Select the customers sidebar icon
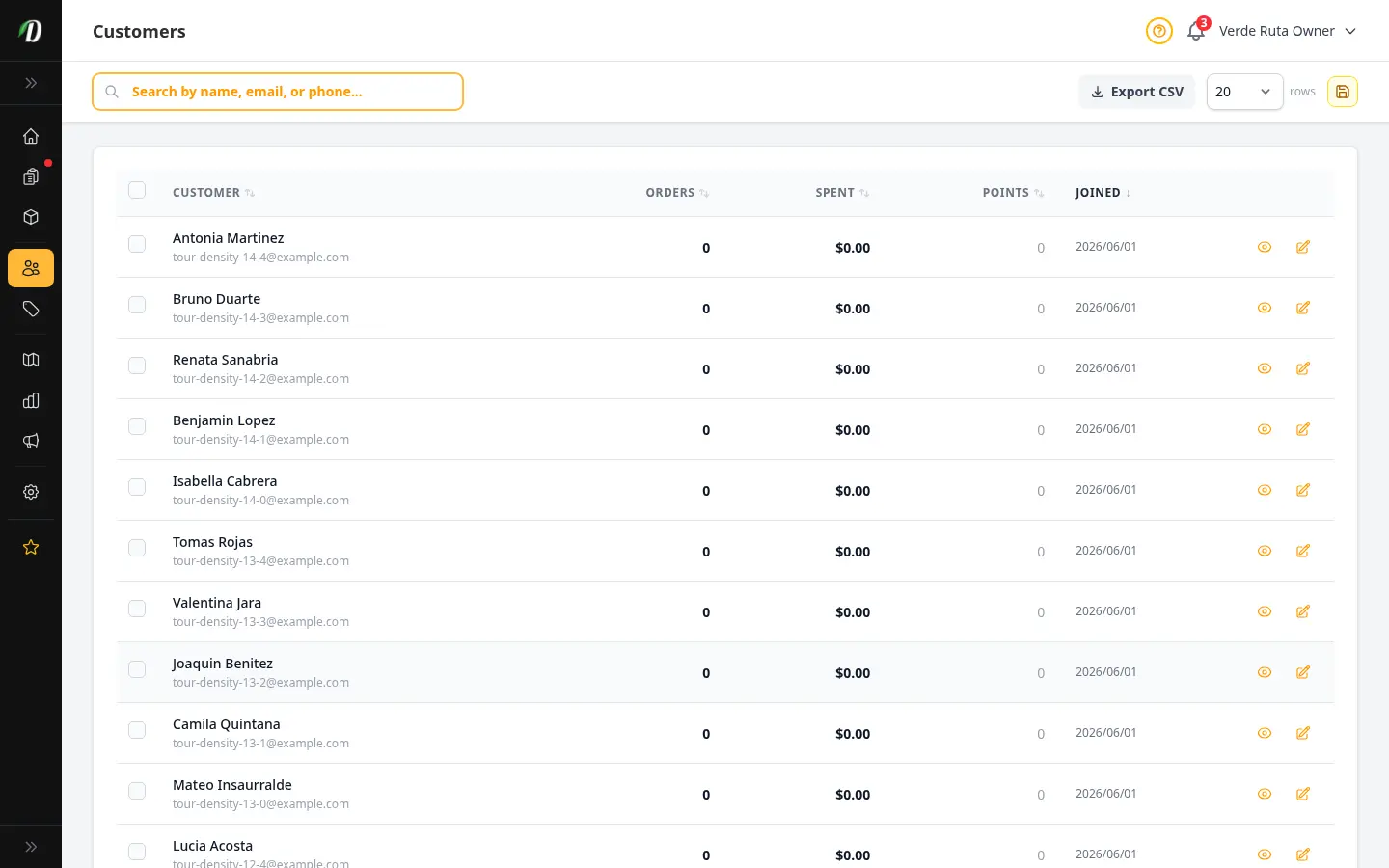 tap(31, 268)
